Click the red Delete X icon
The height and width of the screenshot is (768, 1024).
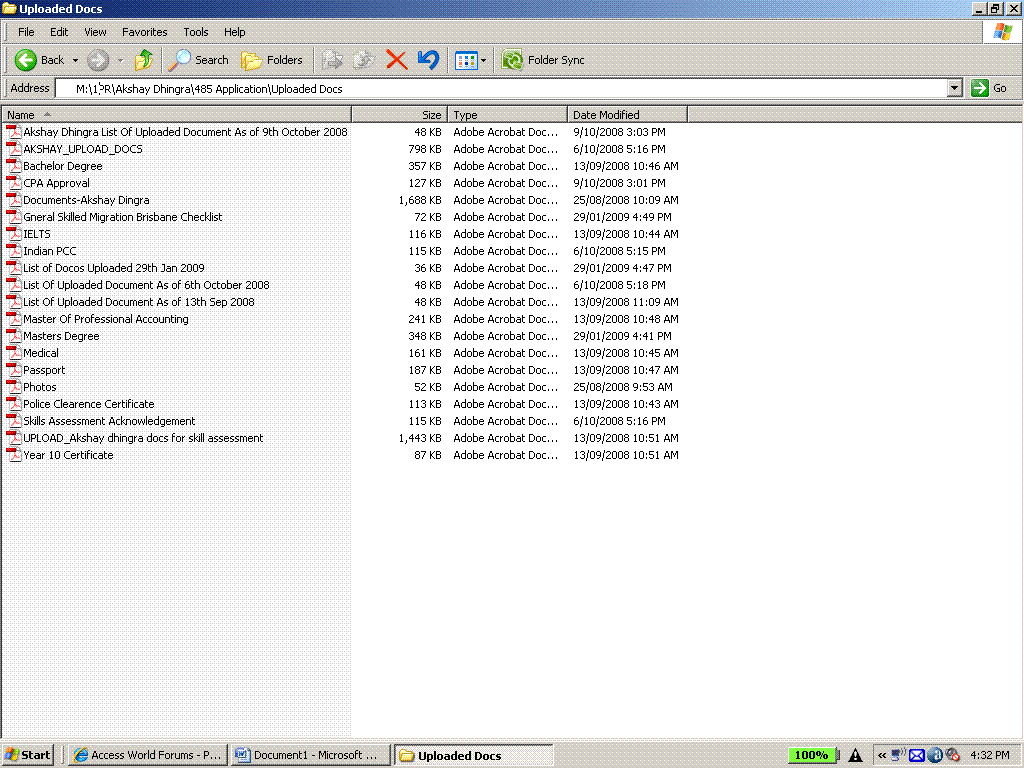point(396,60)
